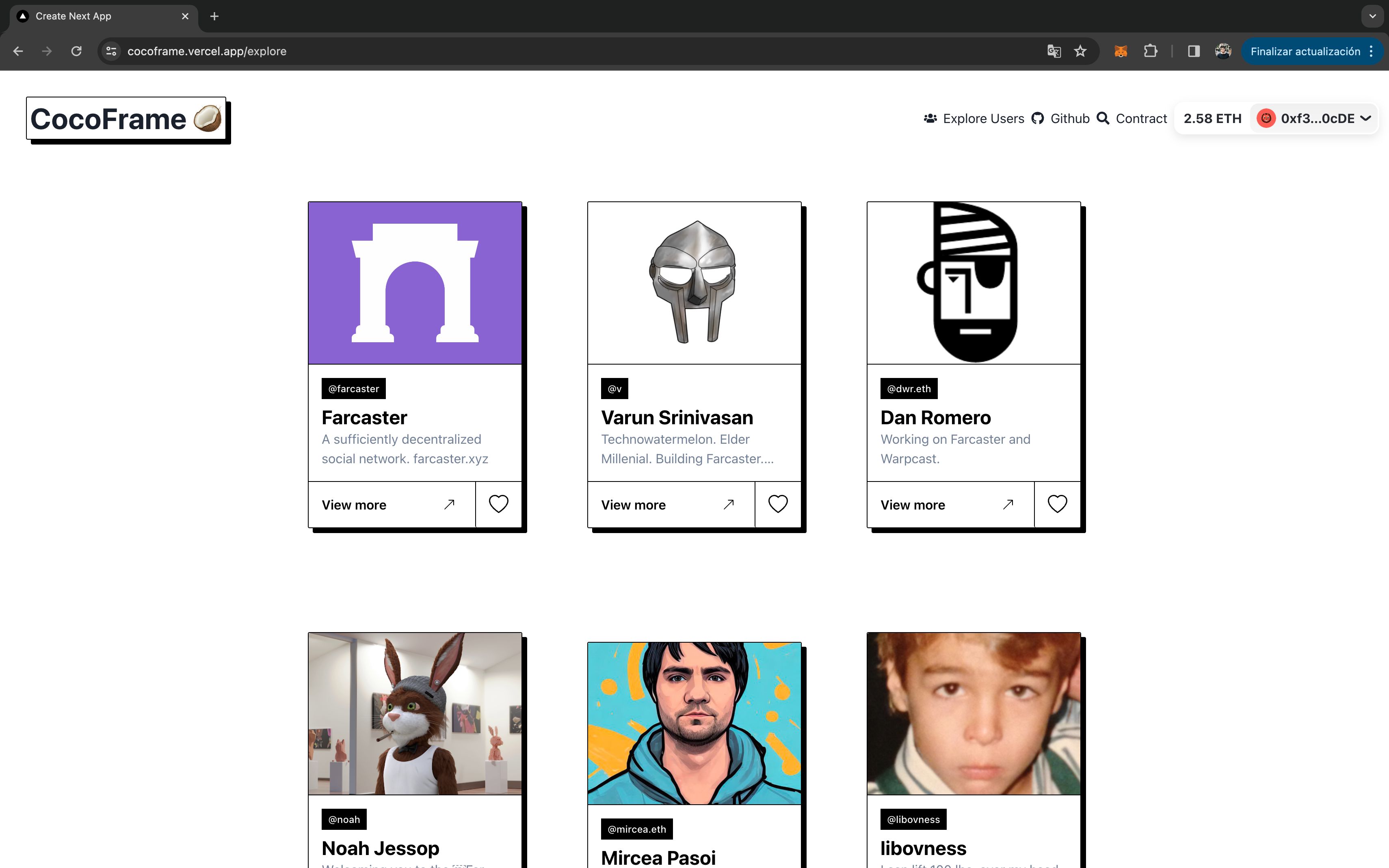Bookmark this page with the star icon
Screen dimensions: 1389x868
(1080, 51)
